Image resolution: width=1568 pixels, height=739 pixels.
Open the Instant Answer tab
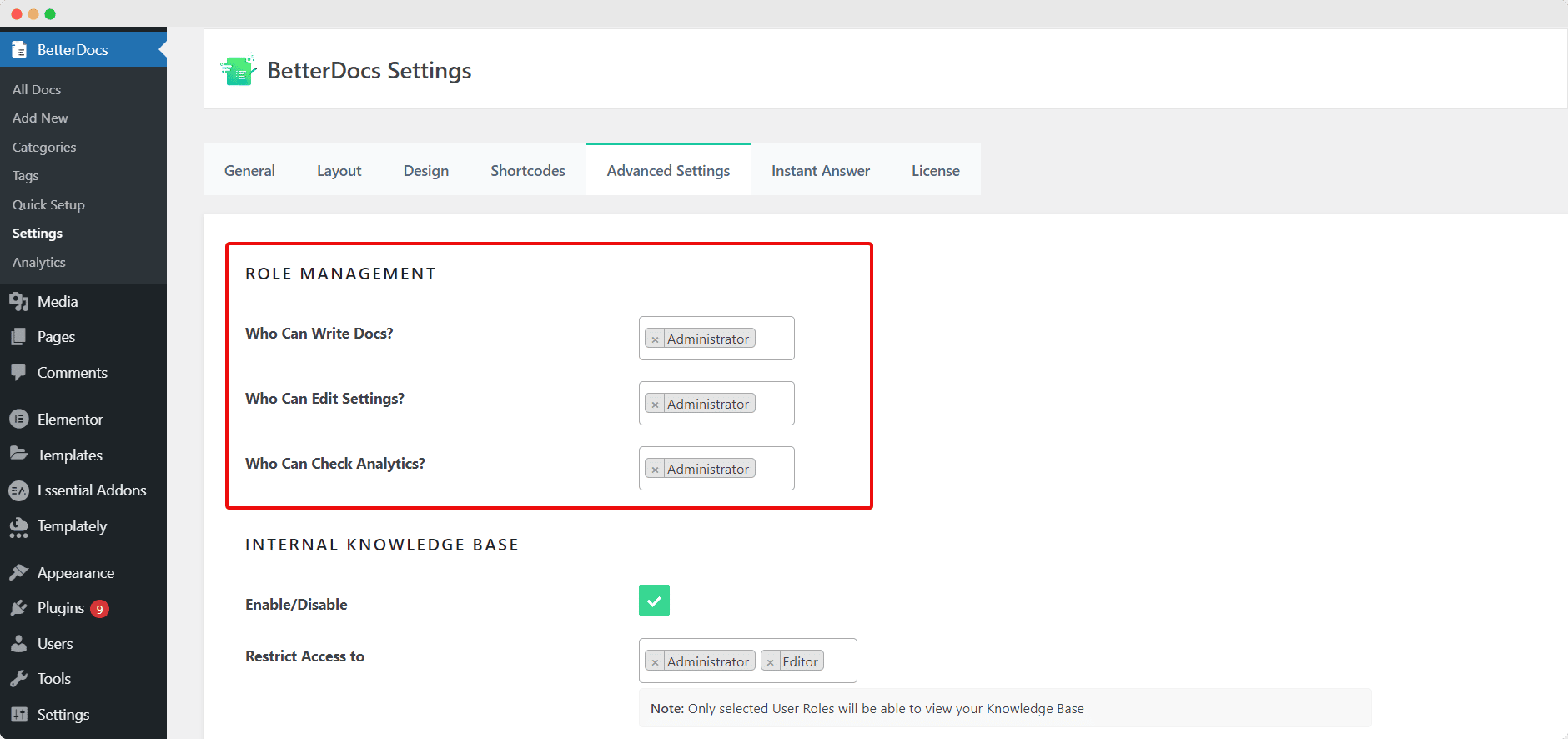tap(821, 170)
